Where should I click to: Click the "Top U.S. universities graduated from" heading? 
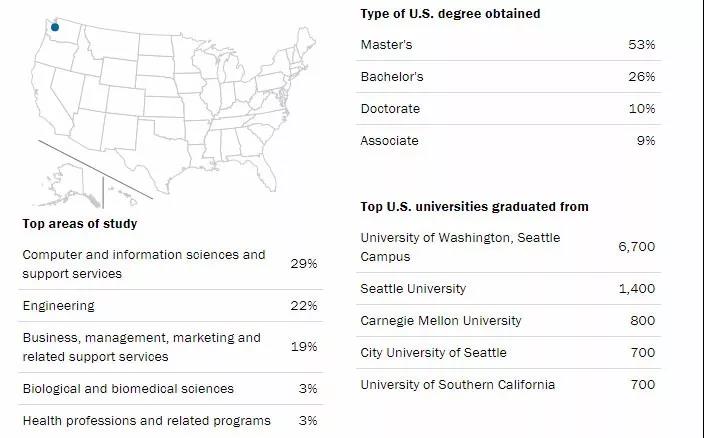(x=474, y=207)
